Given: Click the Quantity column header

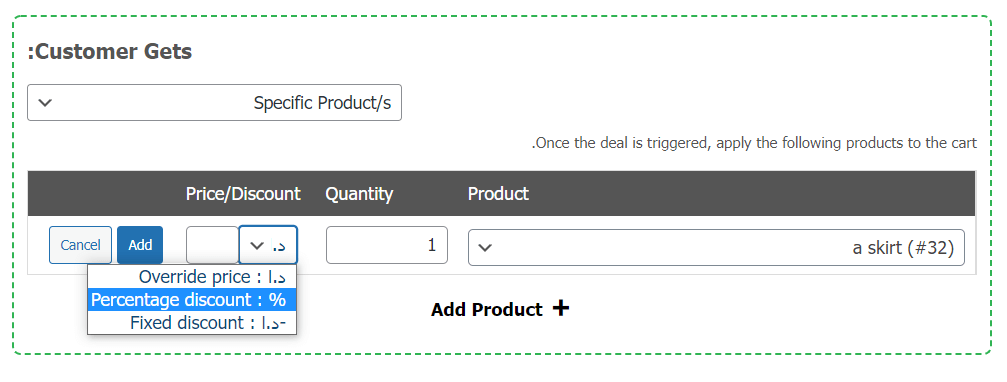Looking at the screenshot, I should 359,193.
